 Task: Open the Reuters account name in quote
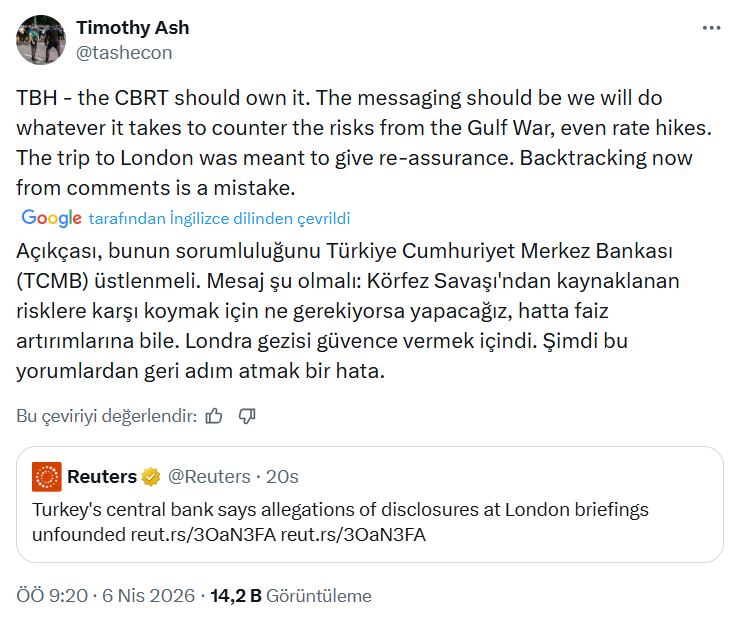pyautogui.click(x=101, y=476)
